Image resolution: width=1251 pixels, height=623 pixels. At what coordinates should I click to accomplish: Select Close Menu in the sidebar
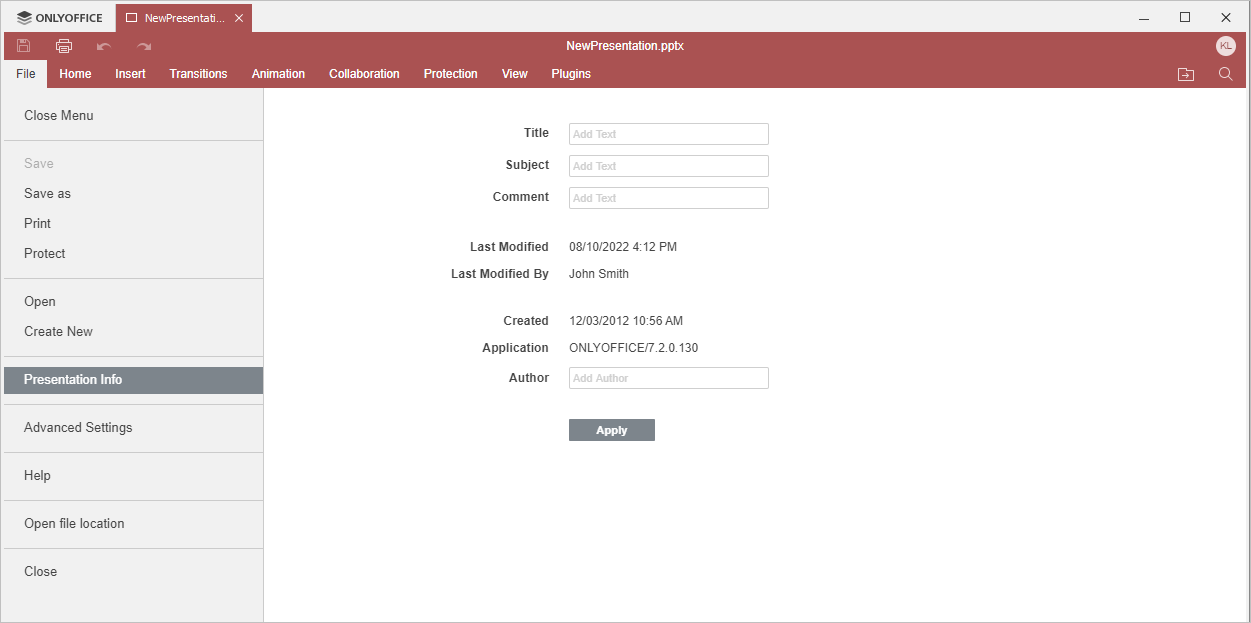pyautogui.click(x=133, y=116)
